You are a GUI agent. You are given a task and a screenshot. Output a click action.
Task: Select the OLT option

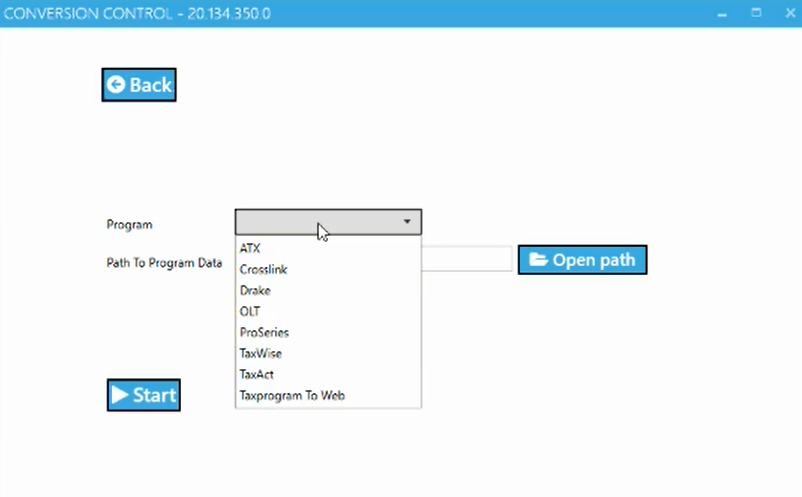(250, 311)
